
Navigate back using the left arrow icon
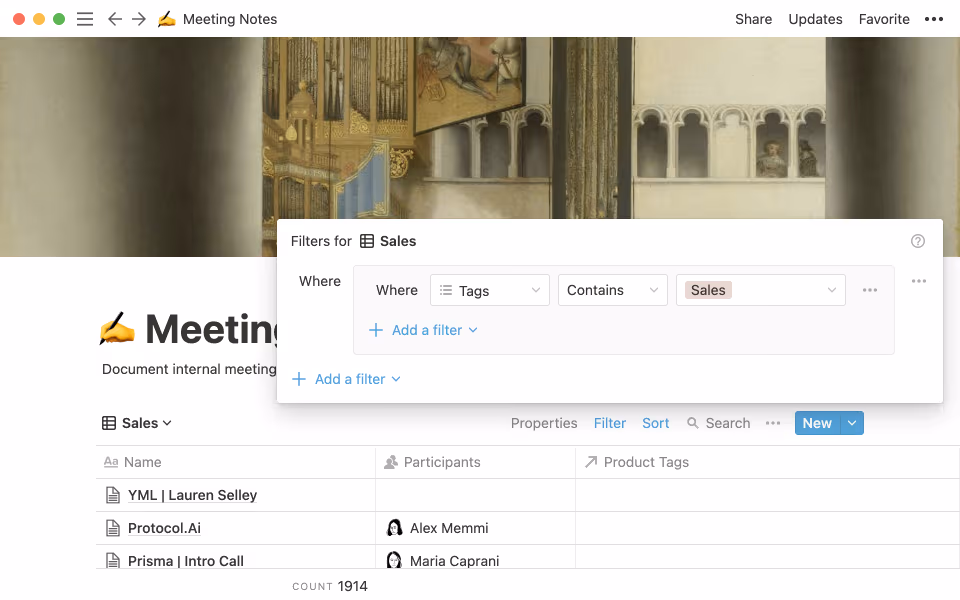(115, 18)
